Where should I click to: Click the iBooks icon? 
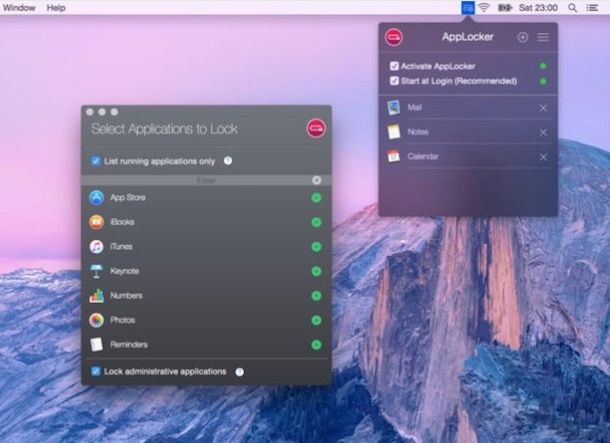pyautogui.click(x=96, y=222)
